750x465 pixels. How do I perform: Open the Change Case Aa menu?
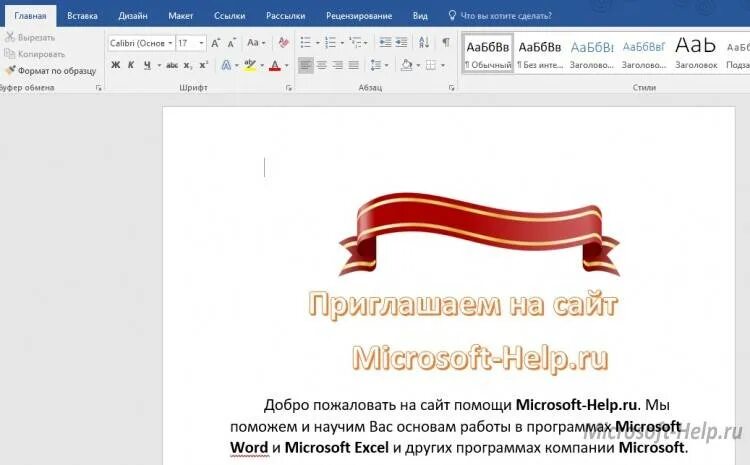256,43
